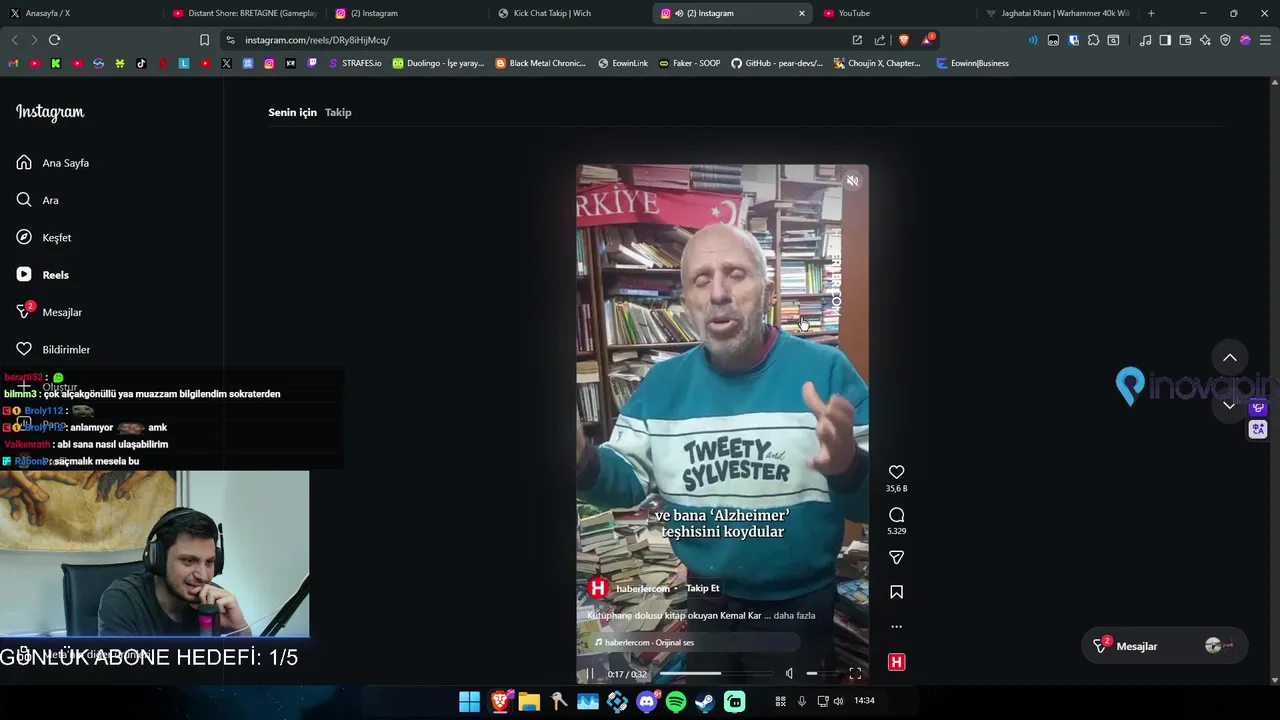Screen dimensions: 1280x720
Task: Open Discord from taskbar
Action: coord(647,702)
